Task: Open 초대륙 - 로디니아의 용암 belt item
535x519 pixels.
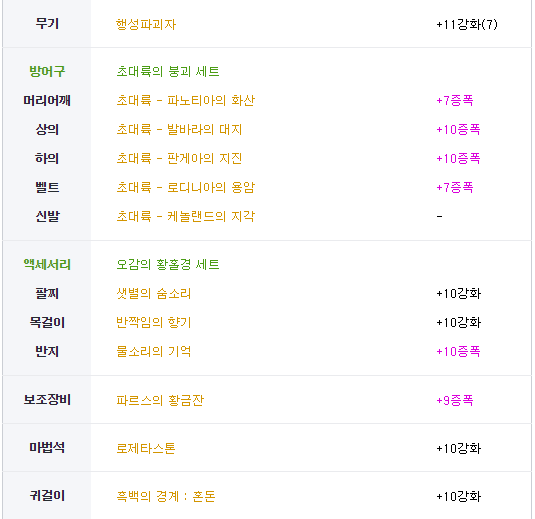Action: click(x=186, y=188)
